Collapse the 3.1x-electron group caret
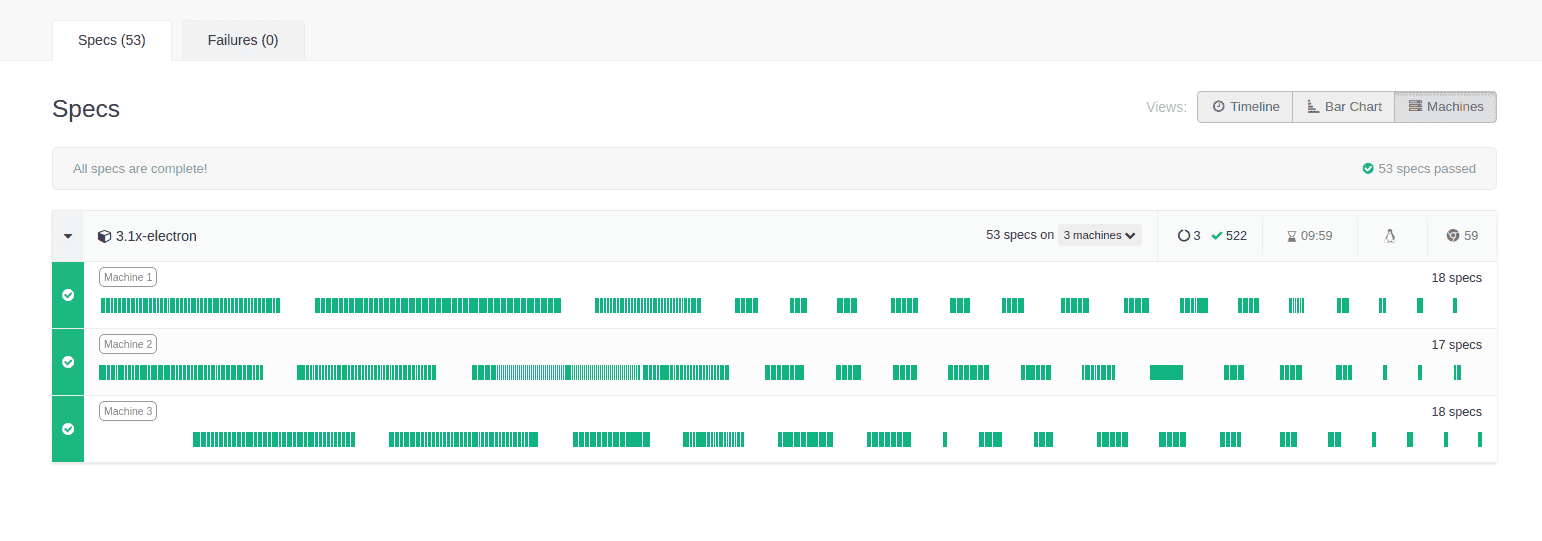The image size is (1542, 541). 68,236
